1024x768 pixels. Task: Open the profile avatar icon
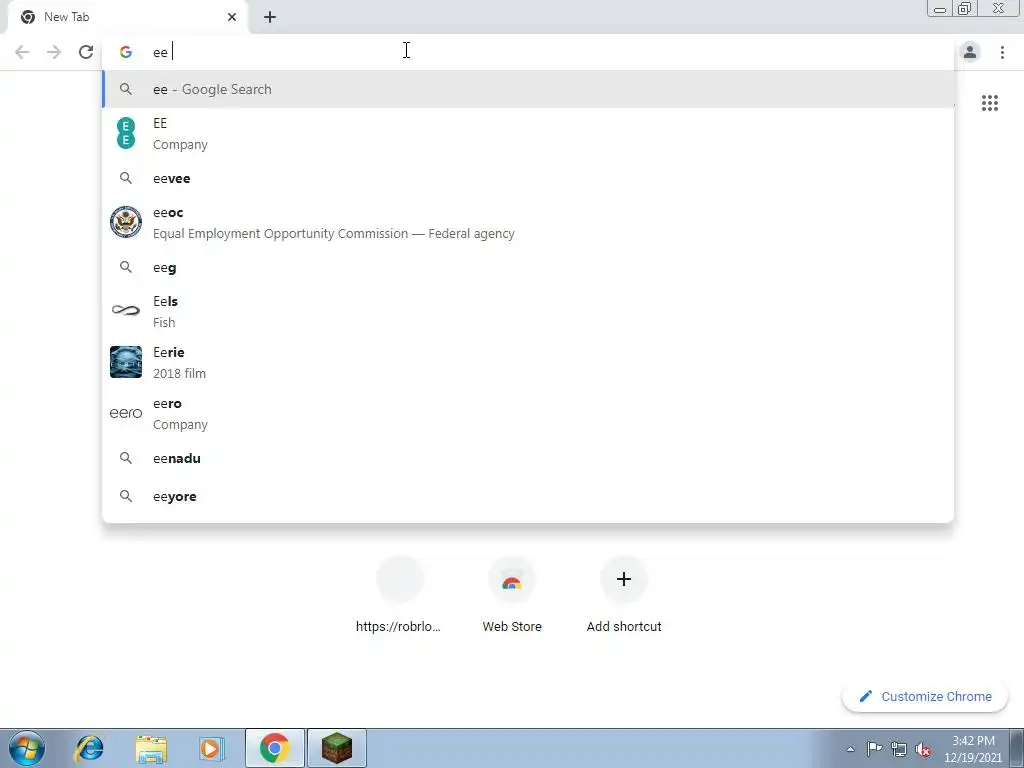coord(970,52)
